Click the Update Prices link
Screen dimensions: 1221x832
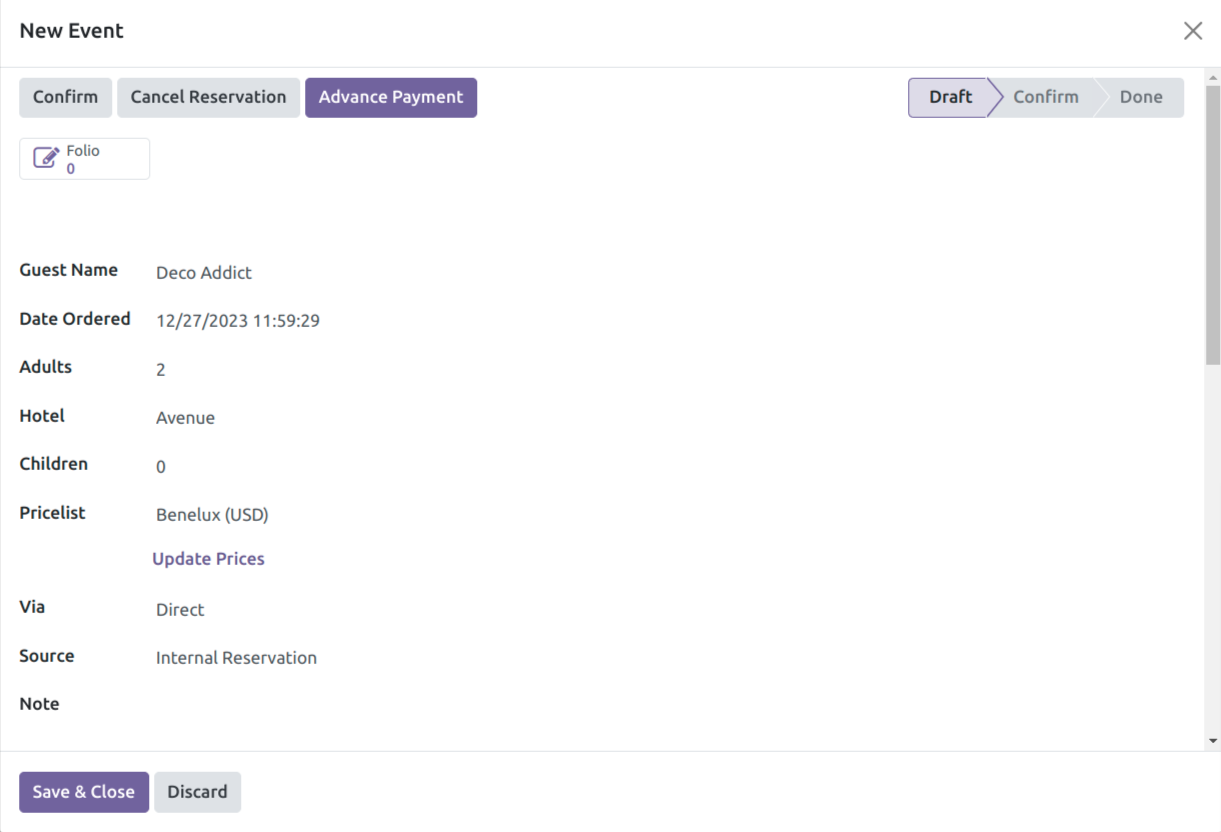pyautogui.click(x=208, y=559)
